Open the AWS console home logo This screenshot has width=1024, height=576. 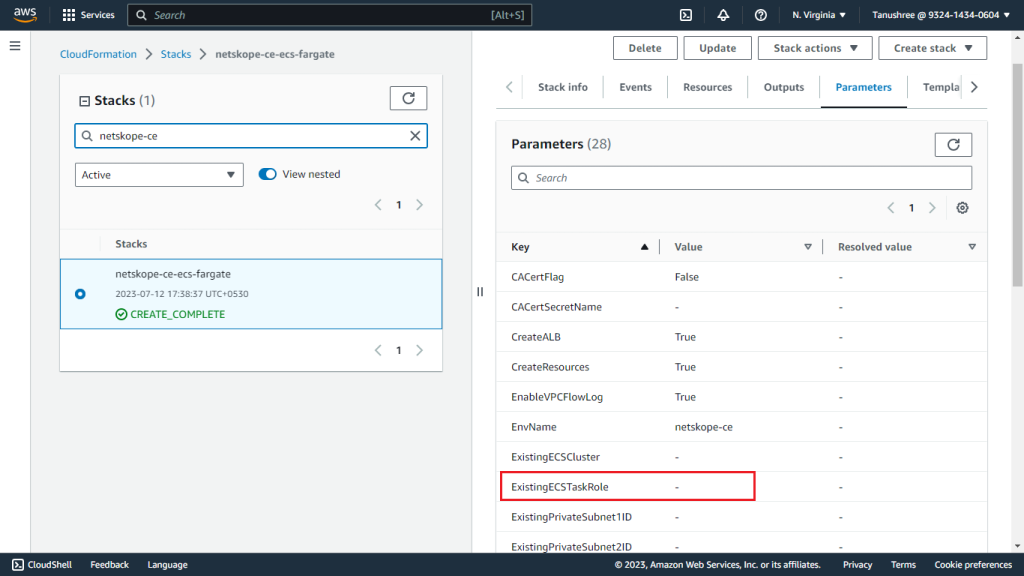click(x=25, y=14)
